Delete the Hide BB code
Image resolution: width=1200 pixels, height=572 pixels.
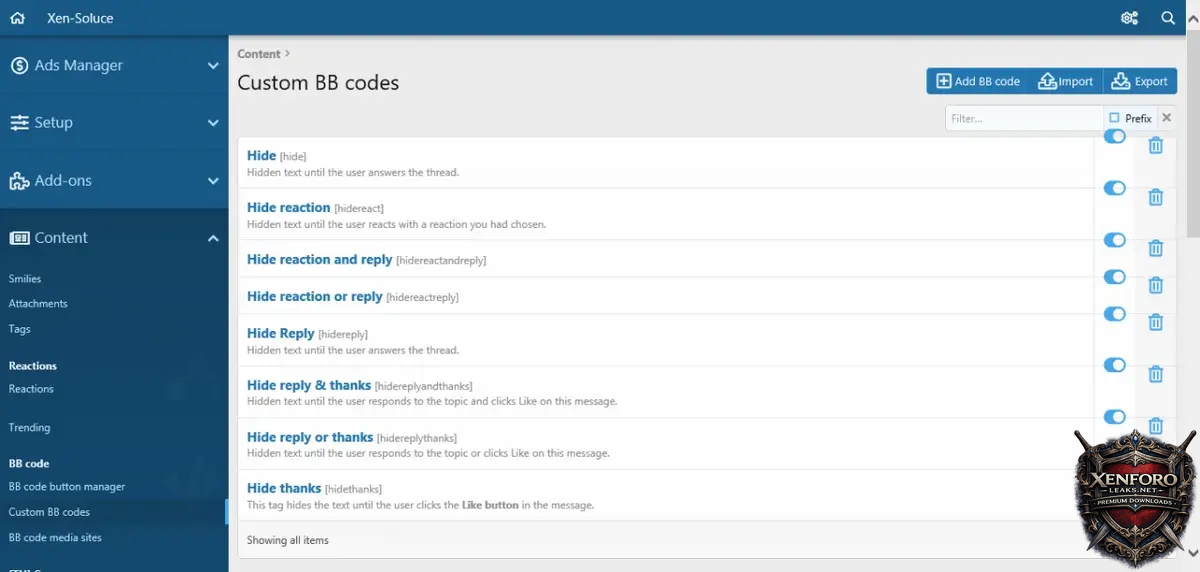[x=1155, y=146]
